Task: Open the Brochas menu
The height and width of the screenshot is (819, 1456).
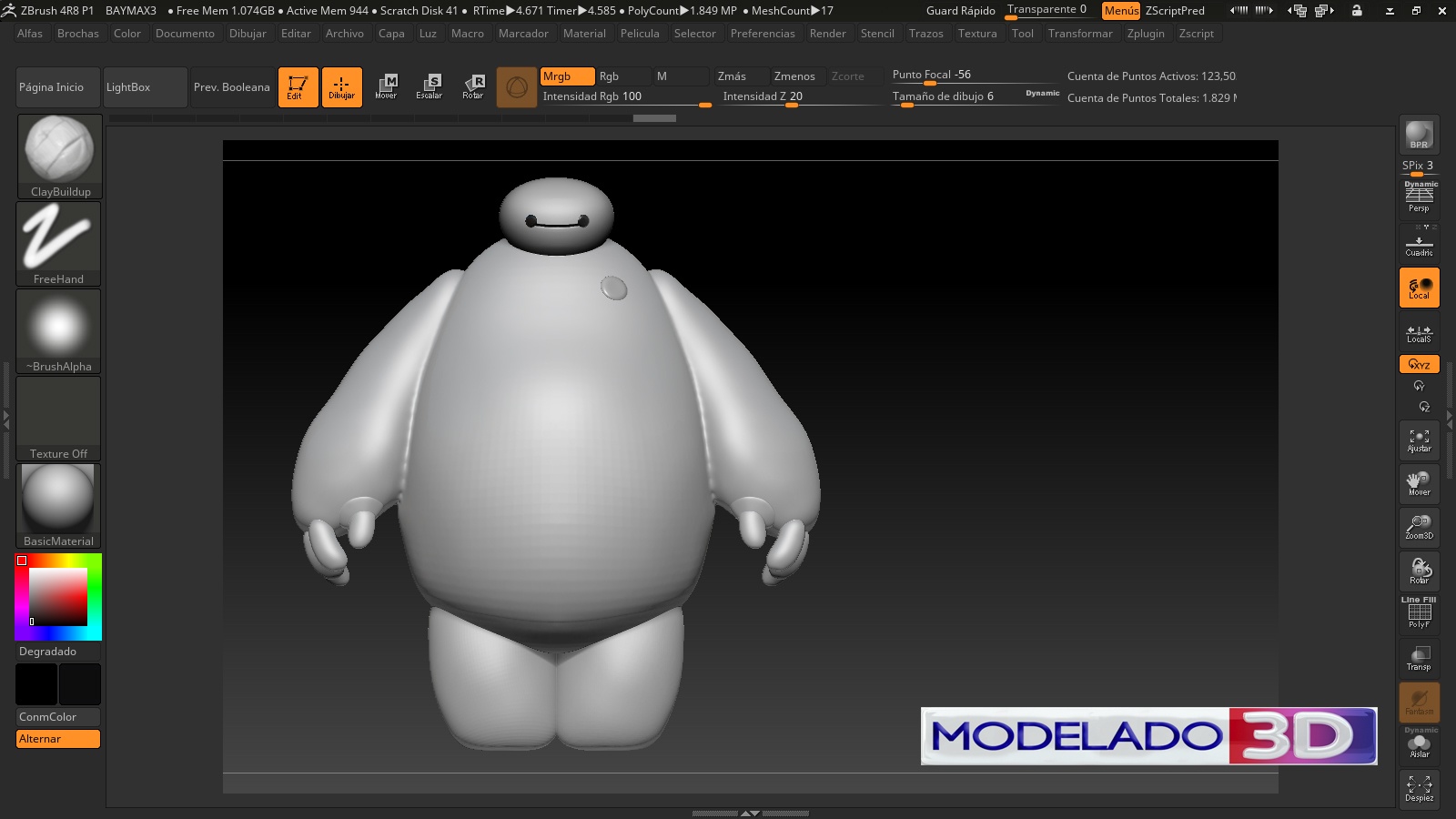Action: click(x=78, y=34)
